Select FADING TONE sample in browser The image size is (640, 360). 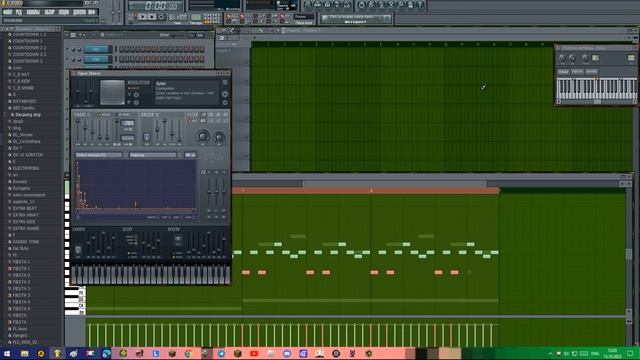25,242
